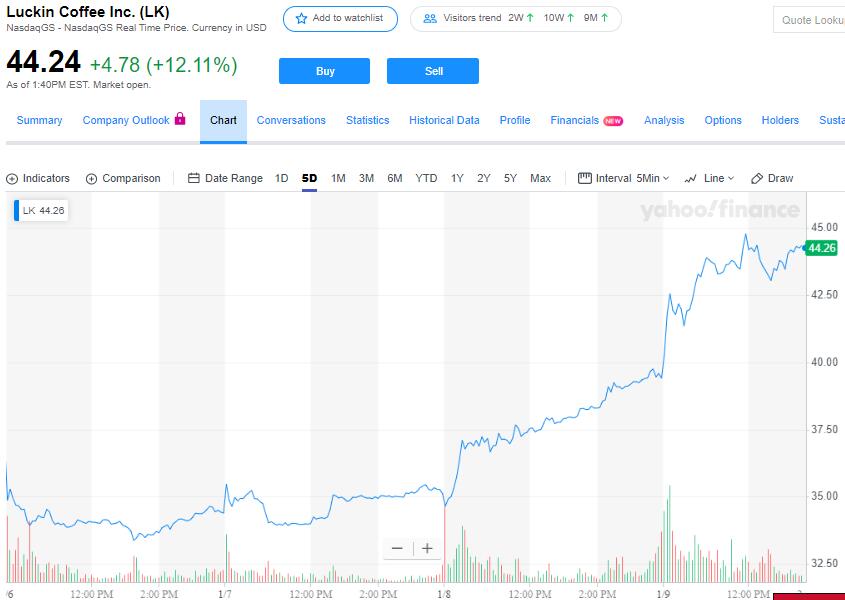Select the 1M time range
Screen dimensions: 845x600
click(x=338, y=179)
